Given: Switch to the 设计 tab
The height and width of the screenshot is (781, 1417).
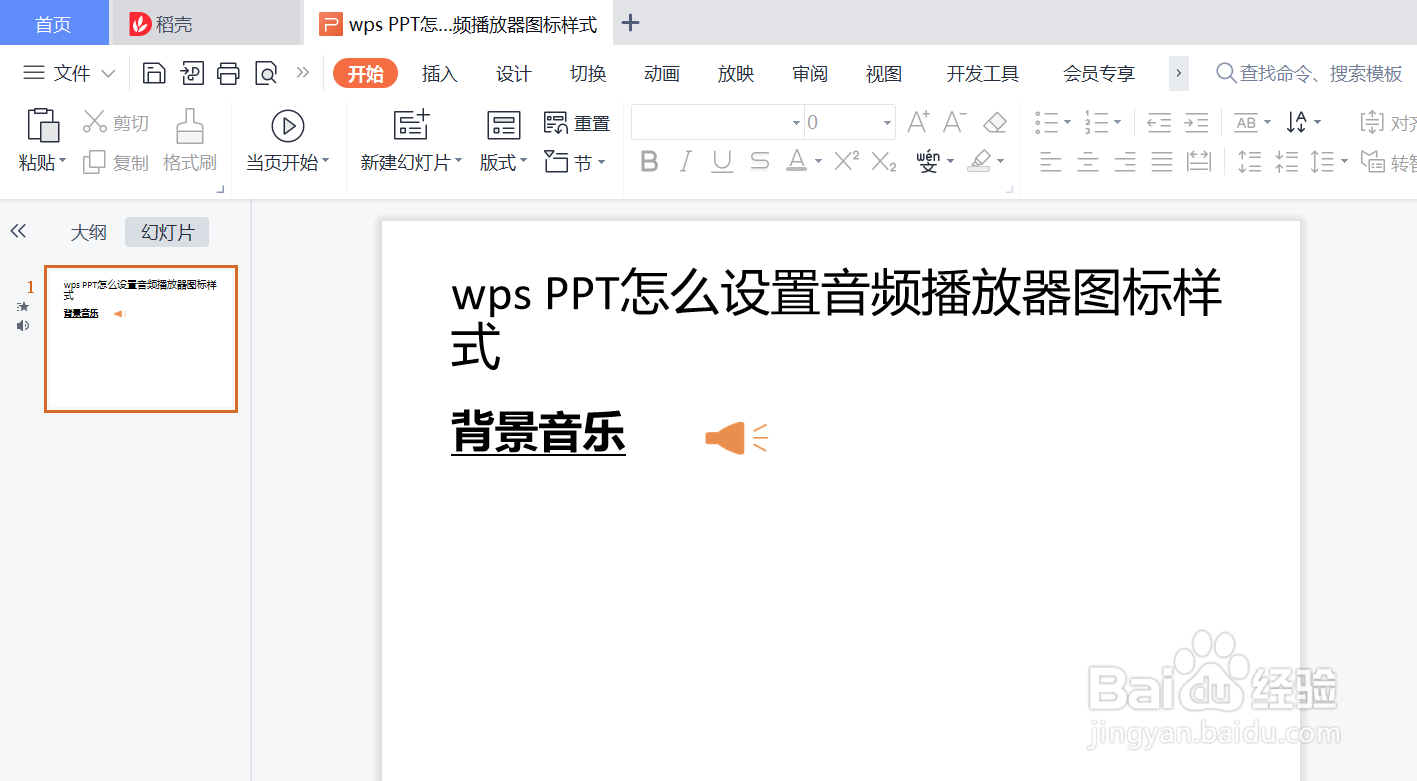Looking at the screenshot, I should [x=513, y=73].
